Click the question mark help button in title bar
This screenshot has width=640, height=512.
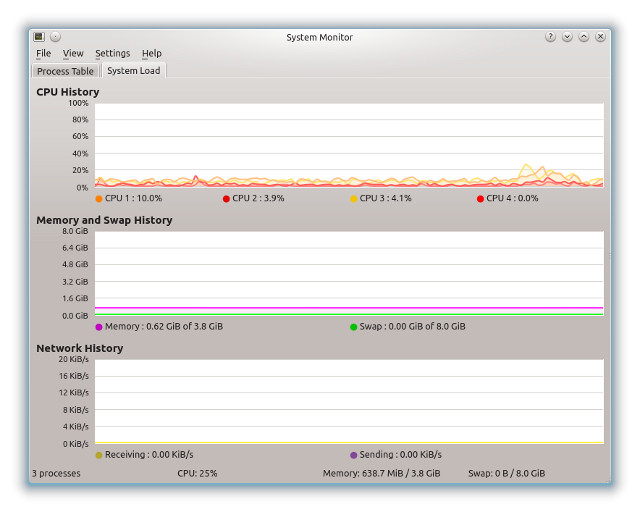point(550,37)
